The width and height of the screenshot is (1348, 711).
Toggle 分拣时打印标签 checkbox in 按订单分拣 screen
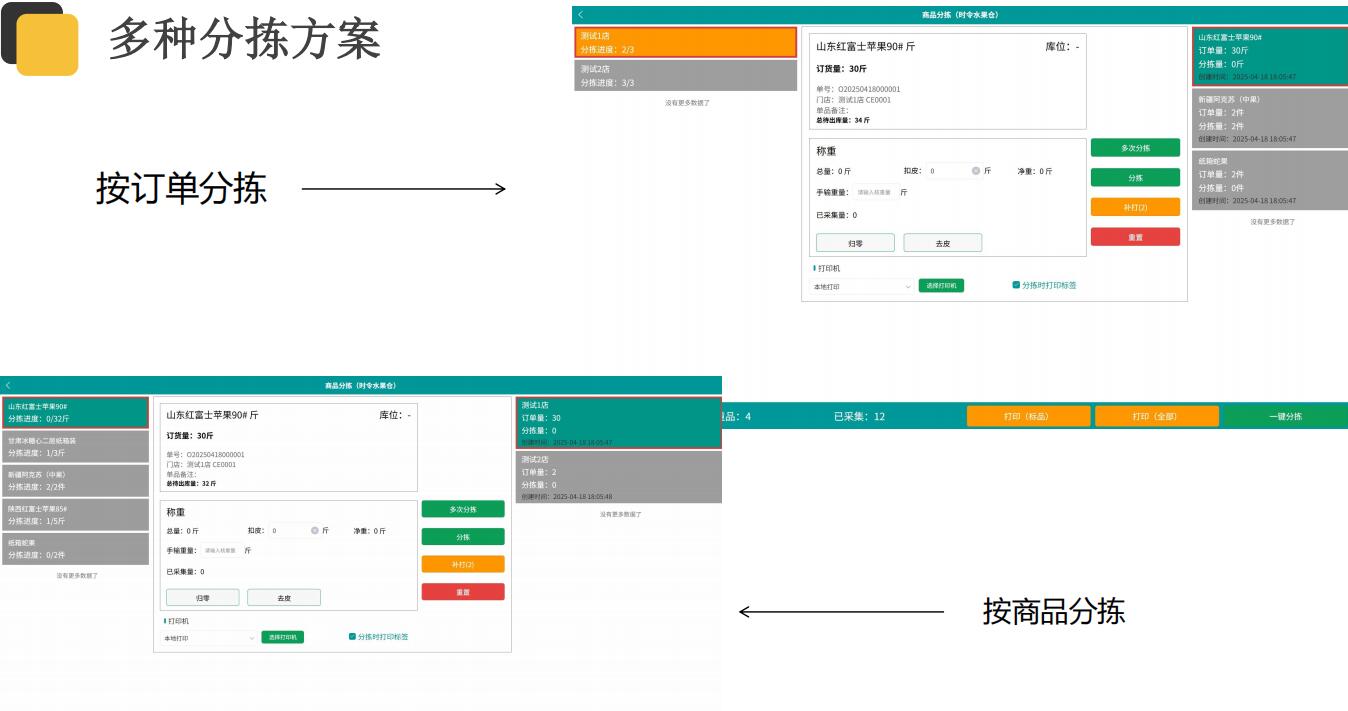(1016, 285)
